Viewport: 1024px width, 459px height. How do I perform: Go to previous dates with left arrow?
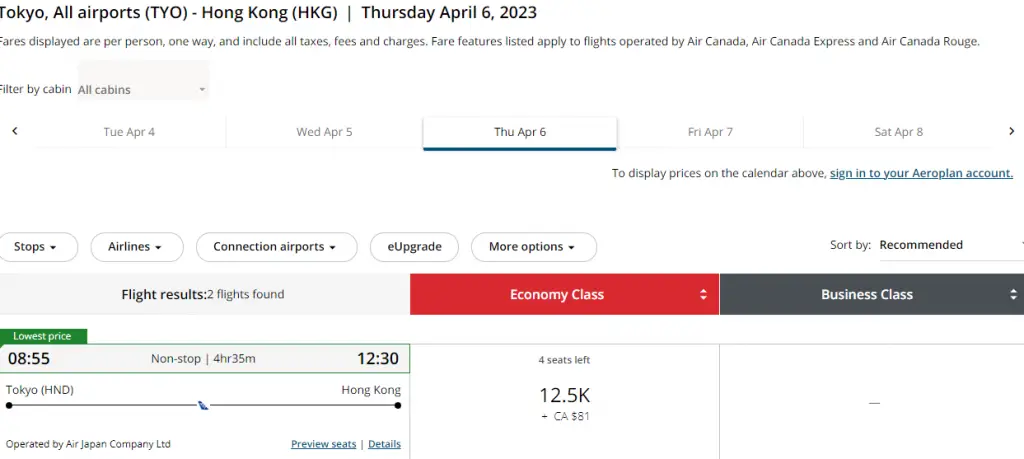pyautogui.click(x=14, y=131)
